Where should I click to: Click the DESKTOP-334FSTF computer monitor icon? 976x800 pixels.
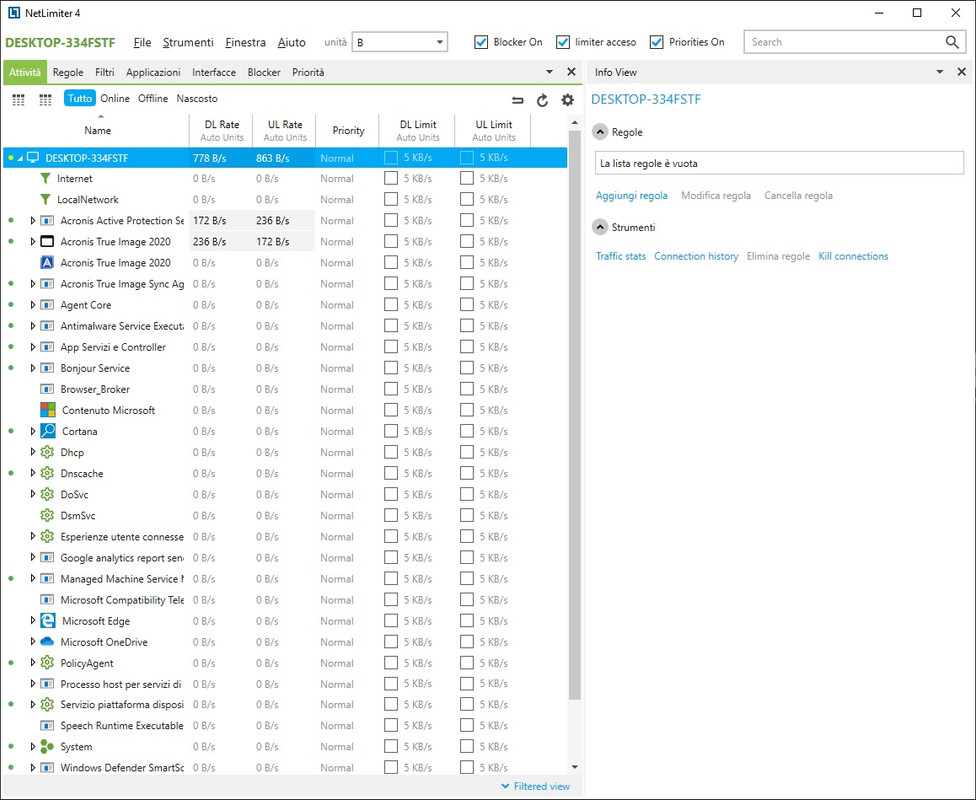point(33,158)
